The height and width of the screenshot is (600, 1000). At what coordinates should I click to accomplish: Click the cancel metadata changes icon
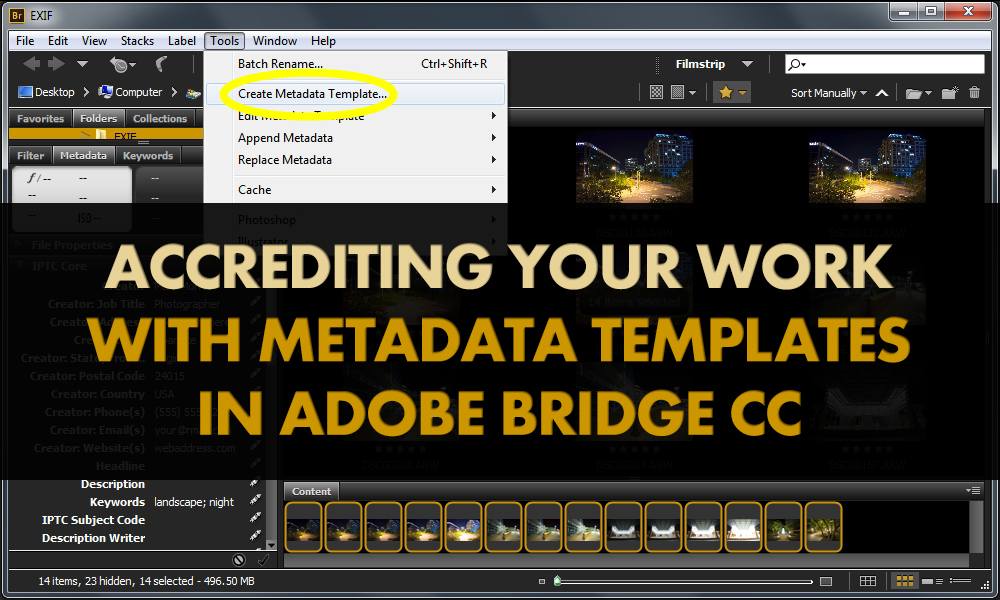tap(239, 560)
